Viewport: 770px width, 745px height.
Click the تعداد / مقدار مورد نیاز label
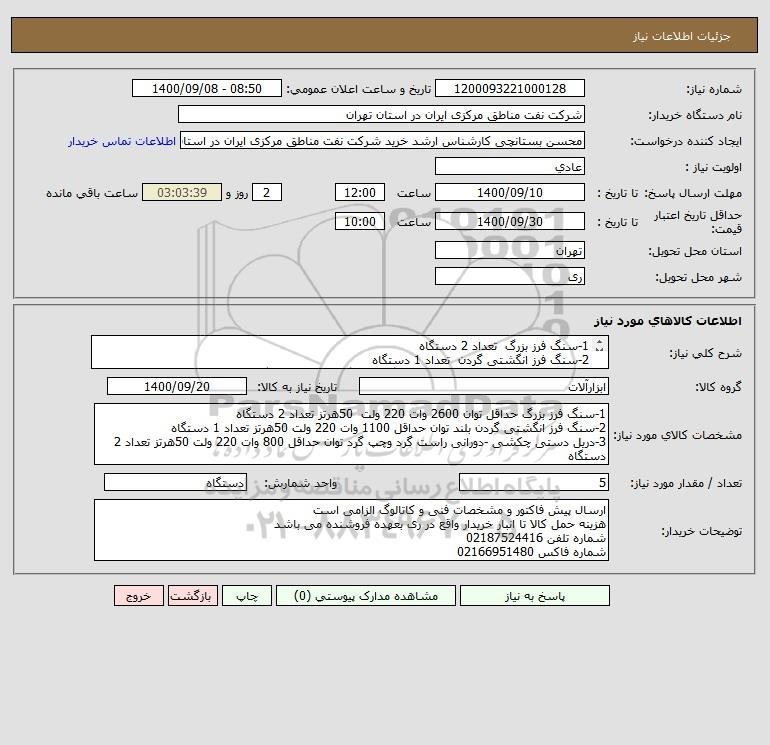point(686,483)
